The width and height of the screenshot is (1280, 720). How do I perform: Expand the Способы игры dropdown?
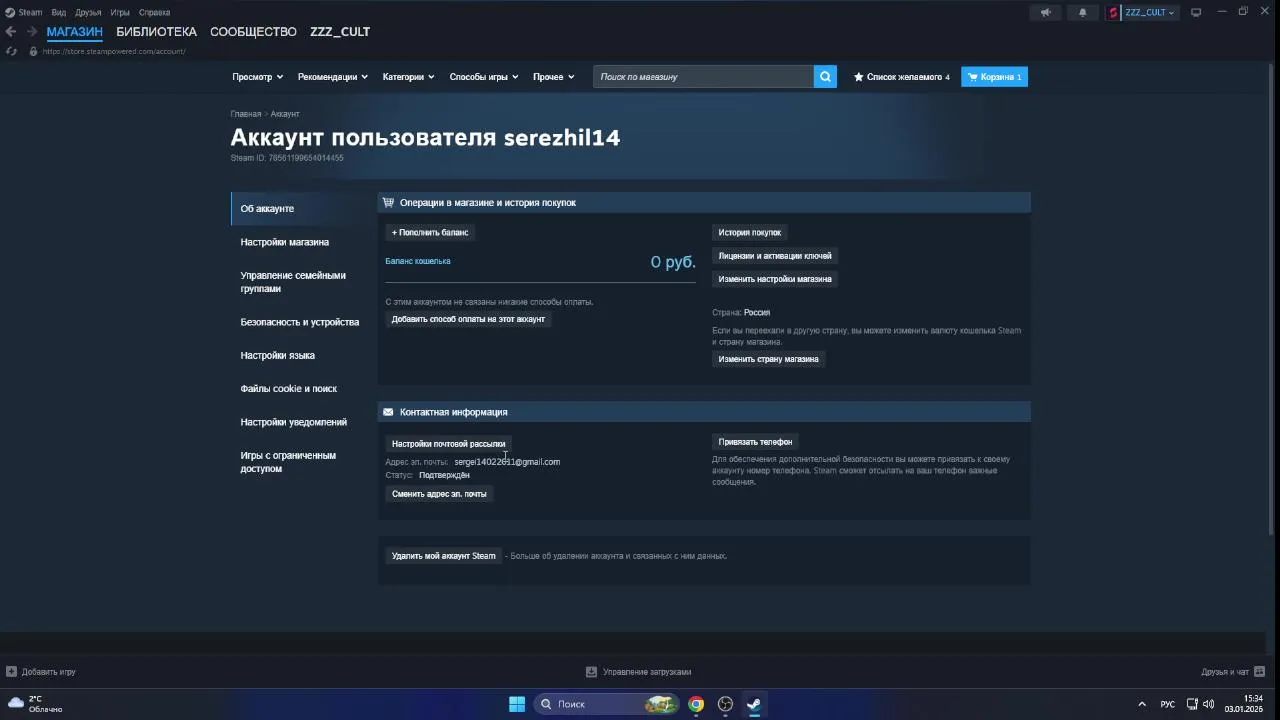pyautogui.click(x=484, y=77)
